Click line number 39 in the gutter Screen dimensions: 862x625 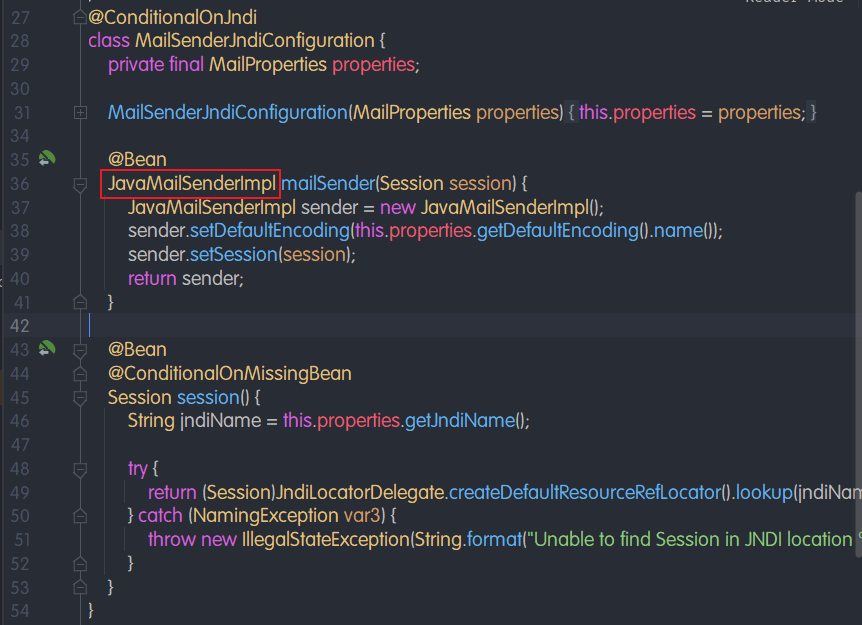click(x=18, y=255)
